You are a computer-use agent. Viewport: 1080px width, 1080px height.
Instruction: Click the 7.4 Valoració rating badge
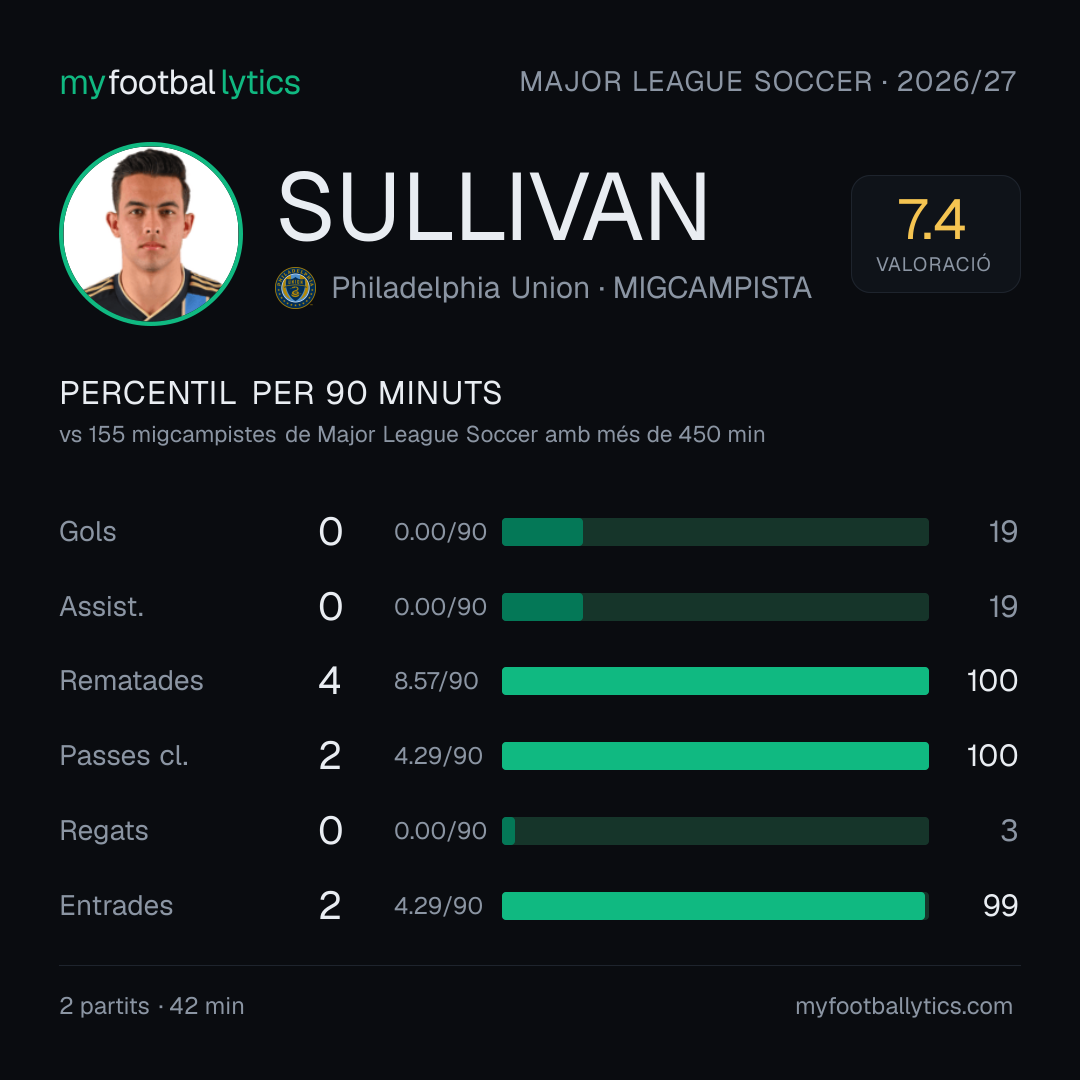click(x=935, y=234)
